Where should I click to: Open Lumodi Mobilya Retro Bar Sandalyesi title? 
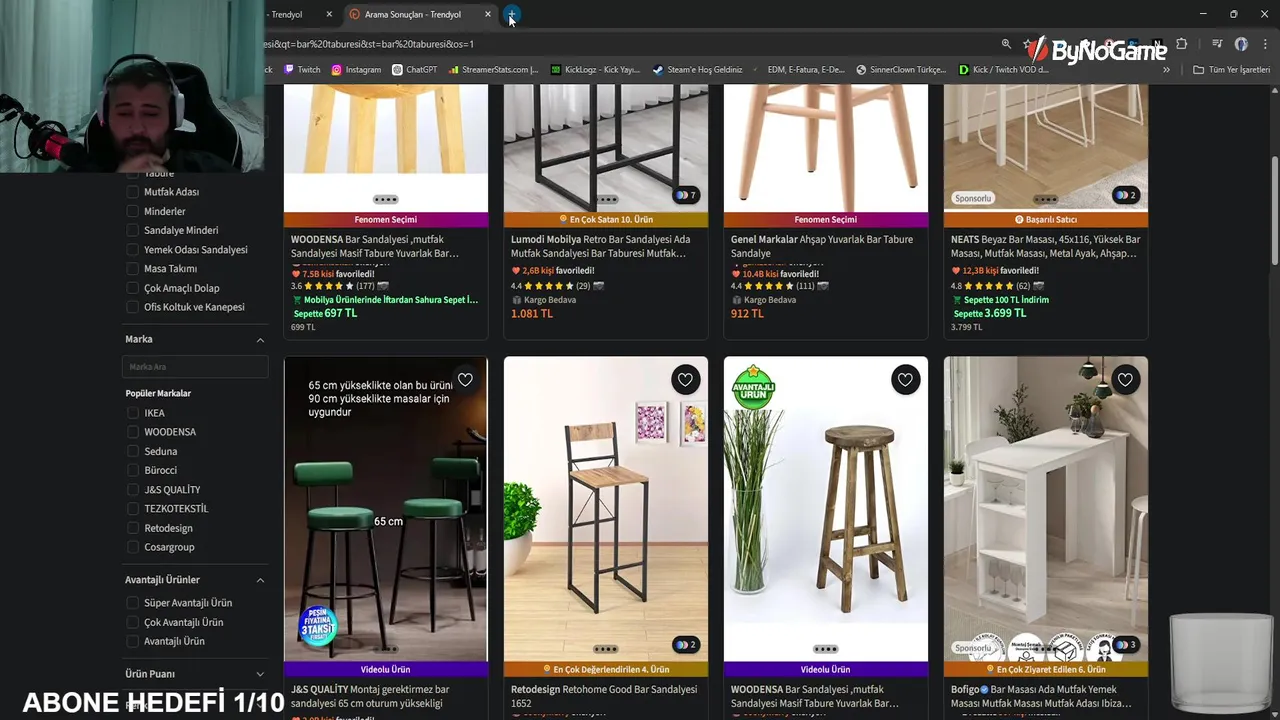click(601, 246)
